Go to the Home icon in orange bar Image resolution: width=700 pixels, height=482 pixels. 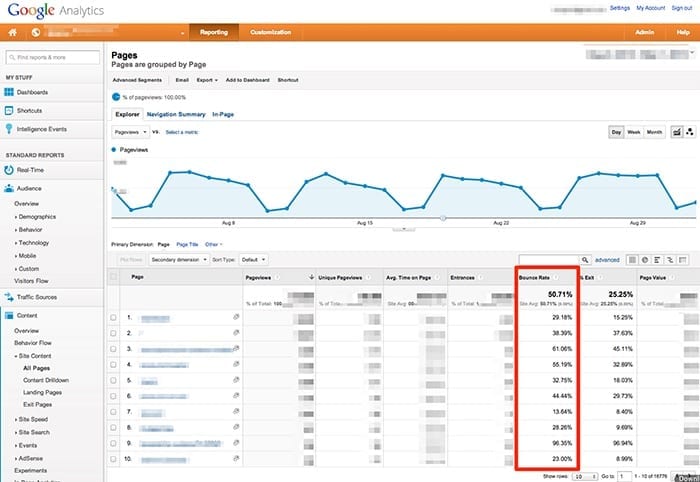click(12, 33)
